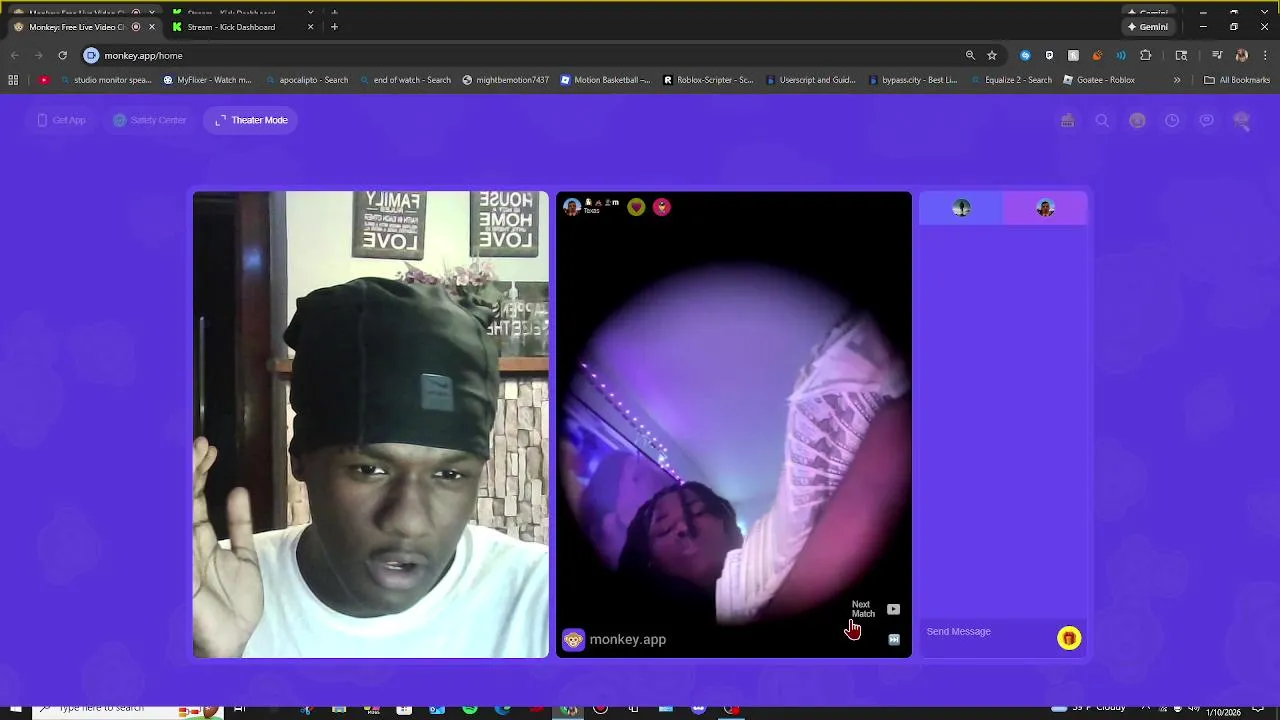
Task: Open Goatee - Roblox bookmark
Action: coord(1099,80)
